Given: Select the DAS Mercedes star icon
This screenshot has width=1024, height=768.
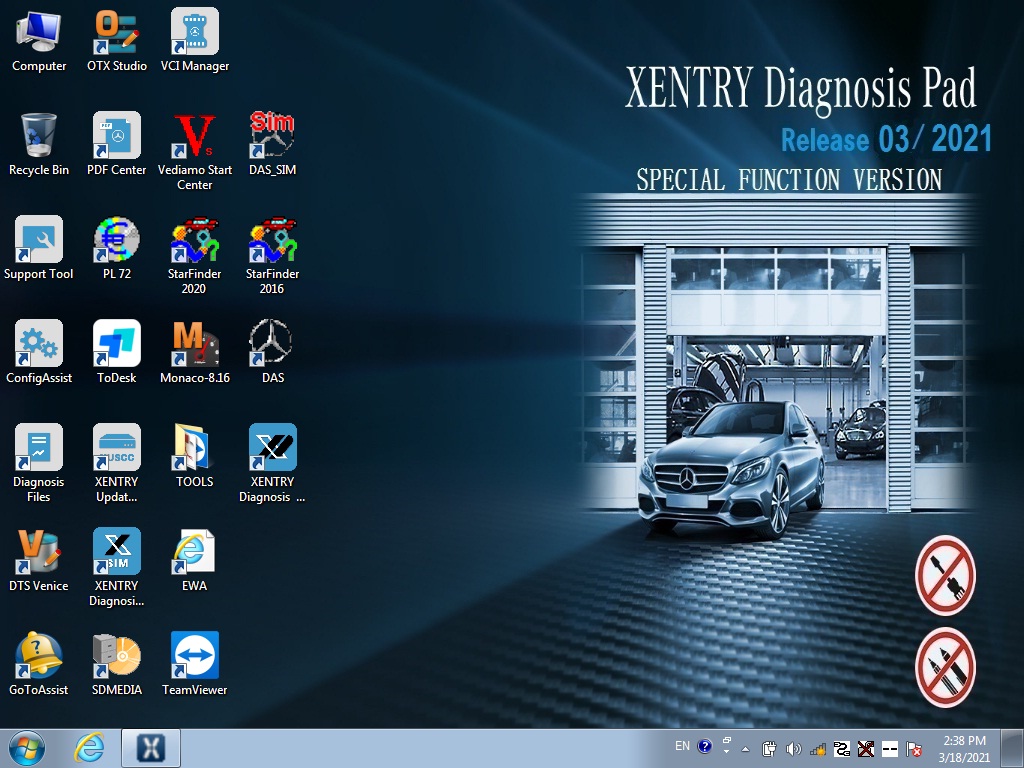Looking at the screenshot, I should [272, 352].
